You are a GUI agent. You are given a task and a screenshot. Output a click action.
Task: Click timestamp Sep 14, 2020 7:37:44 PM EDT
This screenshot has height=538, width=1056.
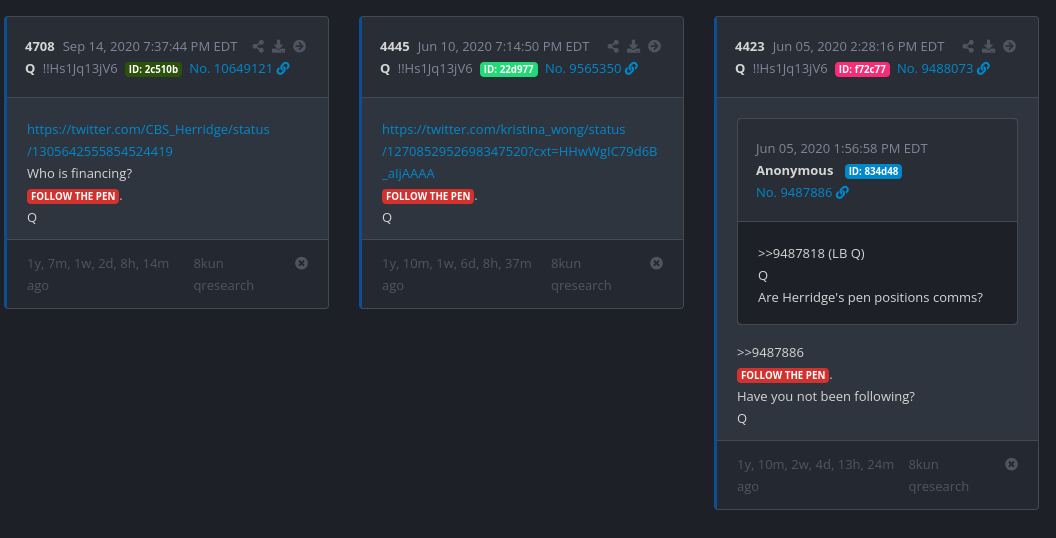150,46
